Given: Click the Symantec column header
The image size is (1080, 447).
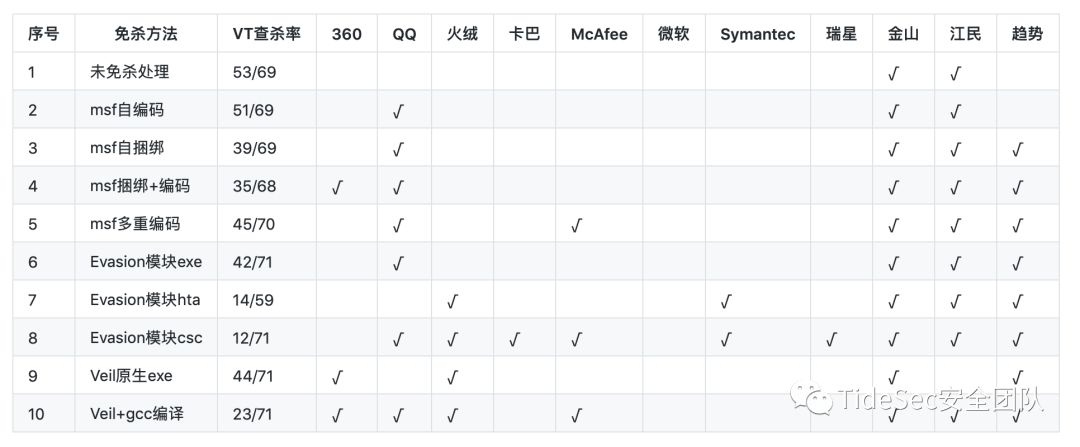Looking at the screenshot, I should [x=757, y=34].
